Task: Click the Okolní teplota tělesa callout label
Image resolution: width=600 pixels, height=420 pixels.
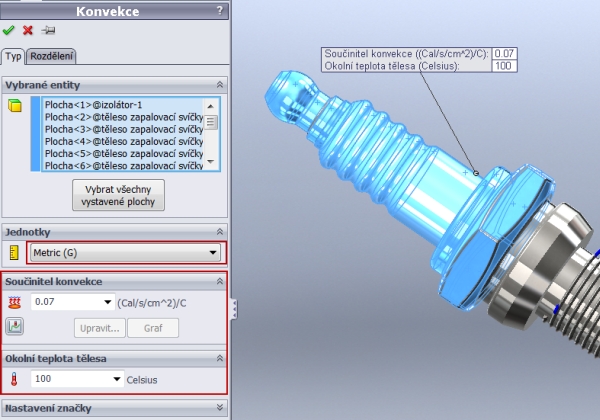Action: coord(392,66)
